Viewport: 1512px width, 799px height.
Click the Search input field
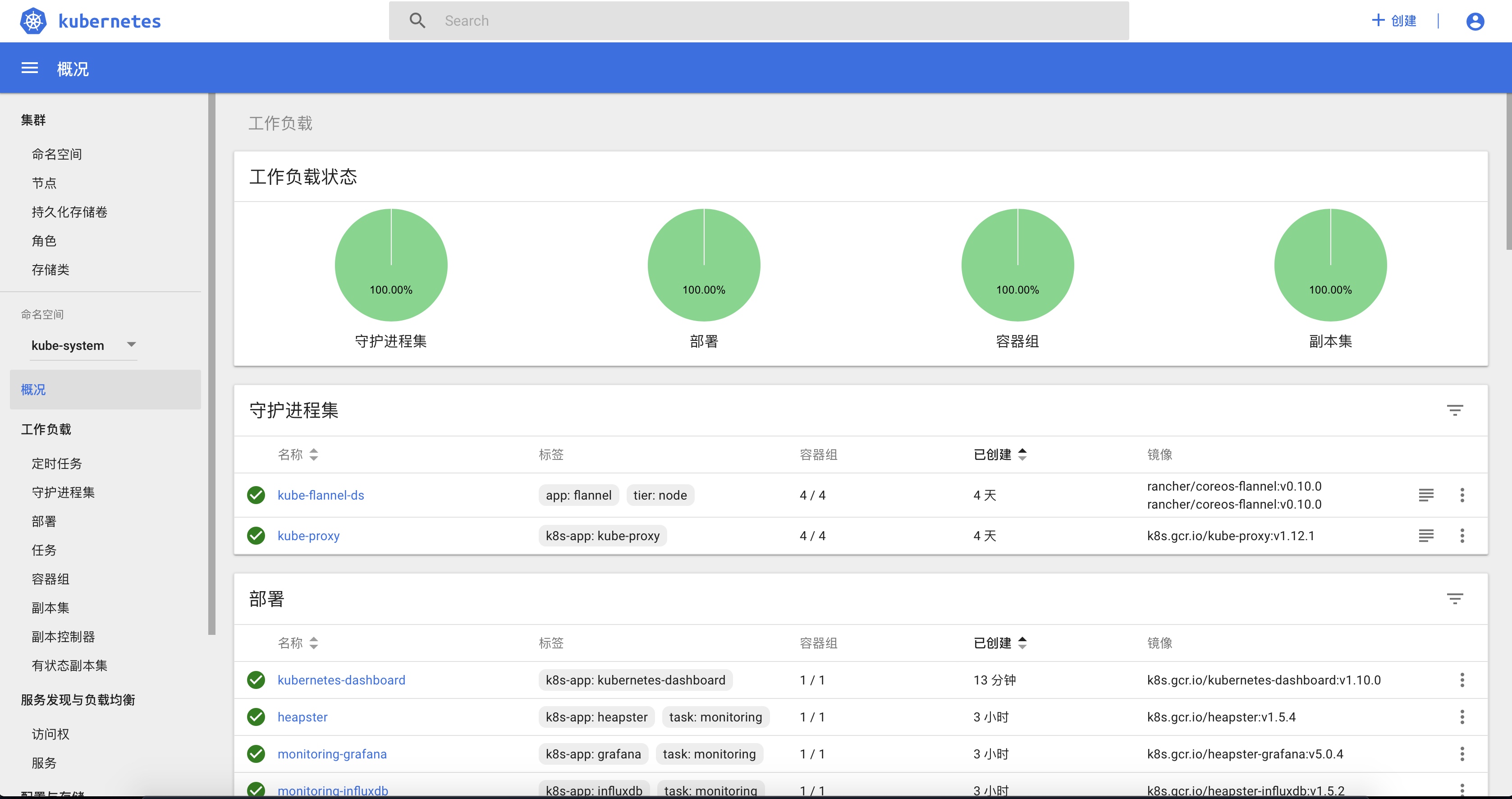tap(758, 21)
